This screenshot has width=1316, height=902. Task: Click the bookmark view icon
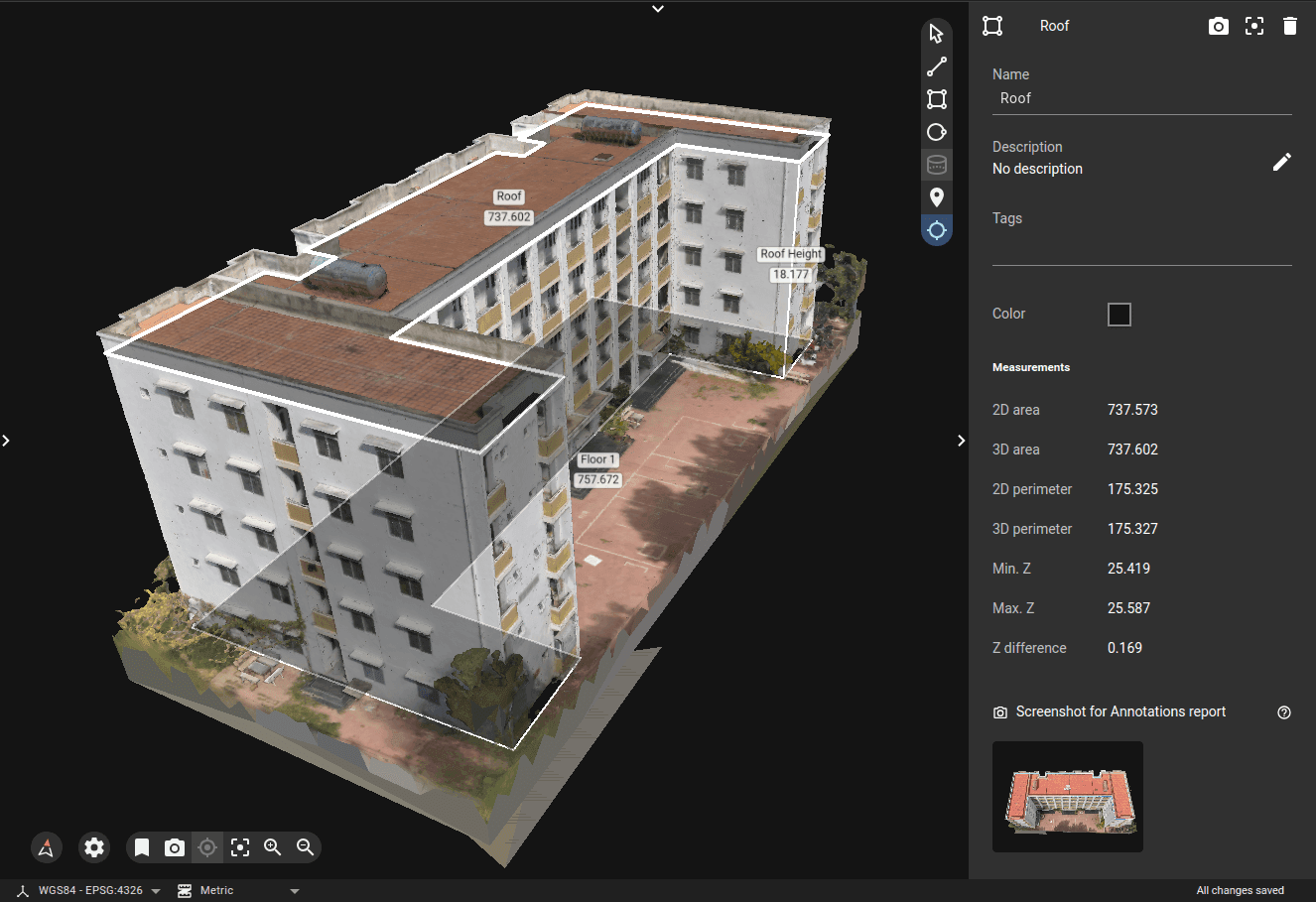[142, 847]
